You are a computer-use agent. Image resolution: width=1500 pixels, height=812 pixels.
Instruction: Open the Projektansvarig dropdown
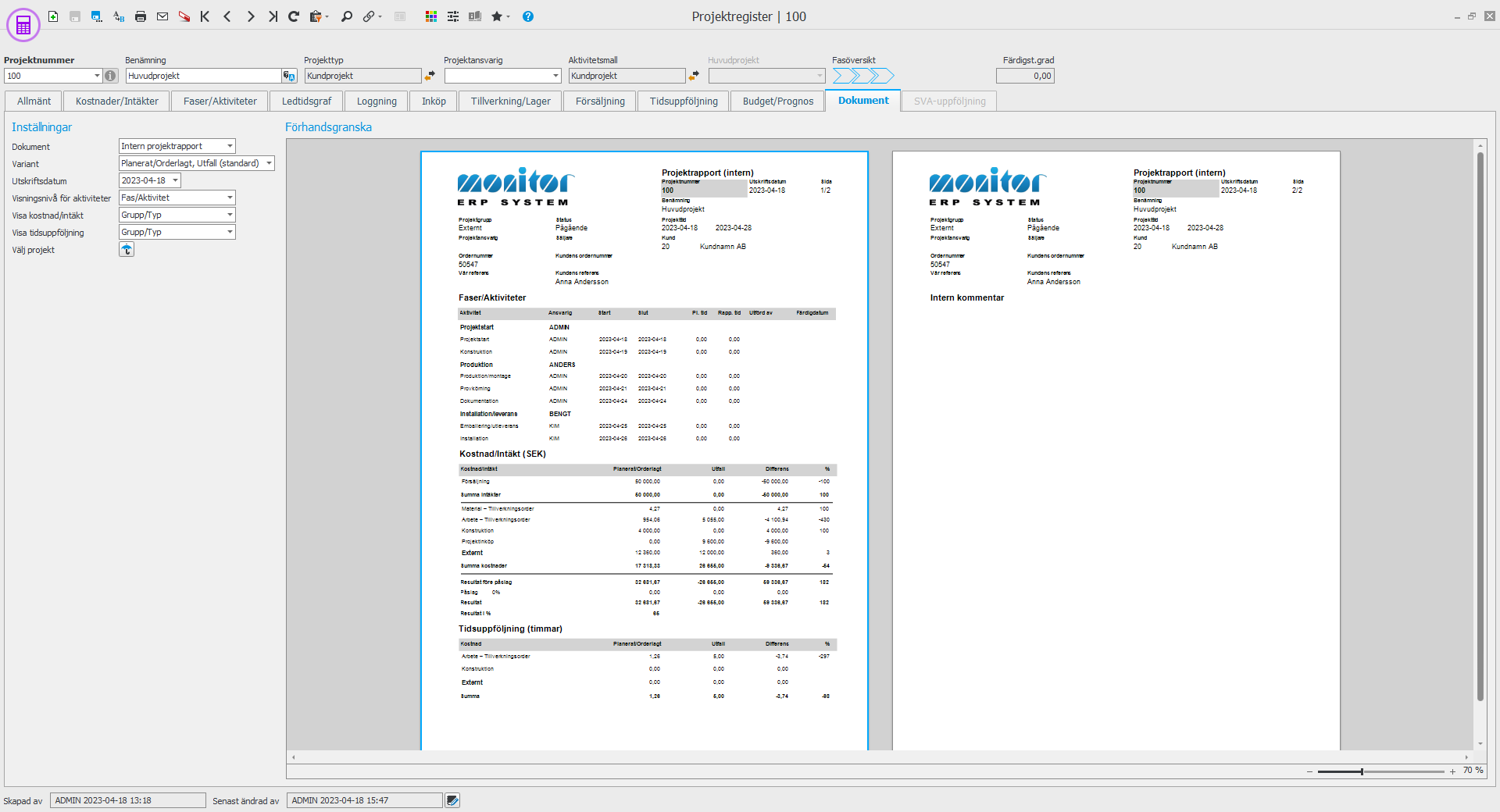pyautogui.click(x=555, y=76)
